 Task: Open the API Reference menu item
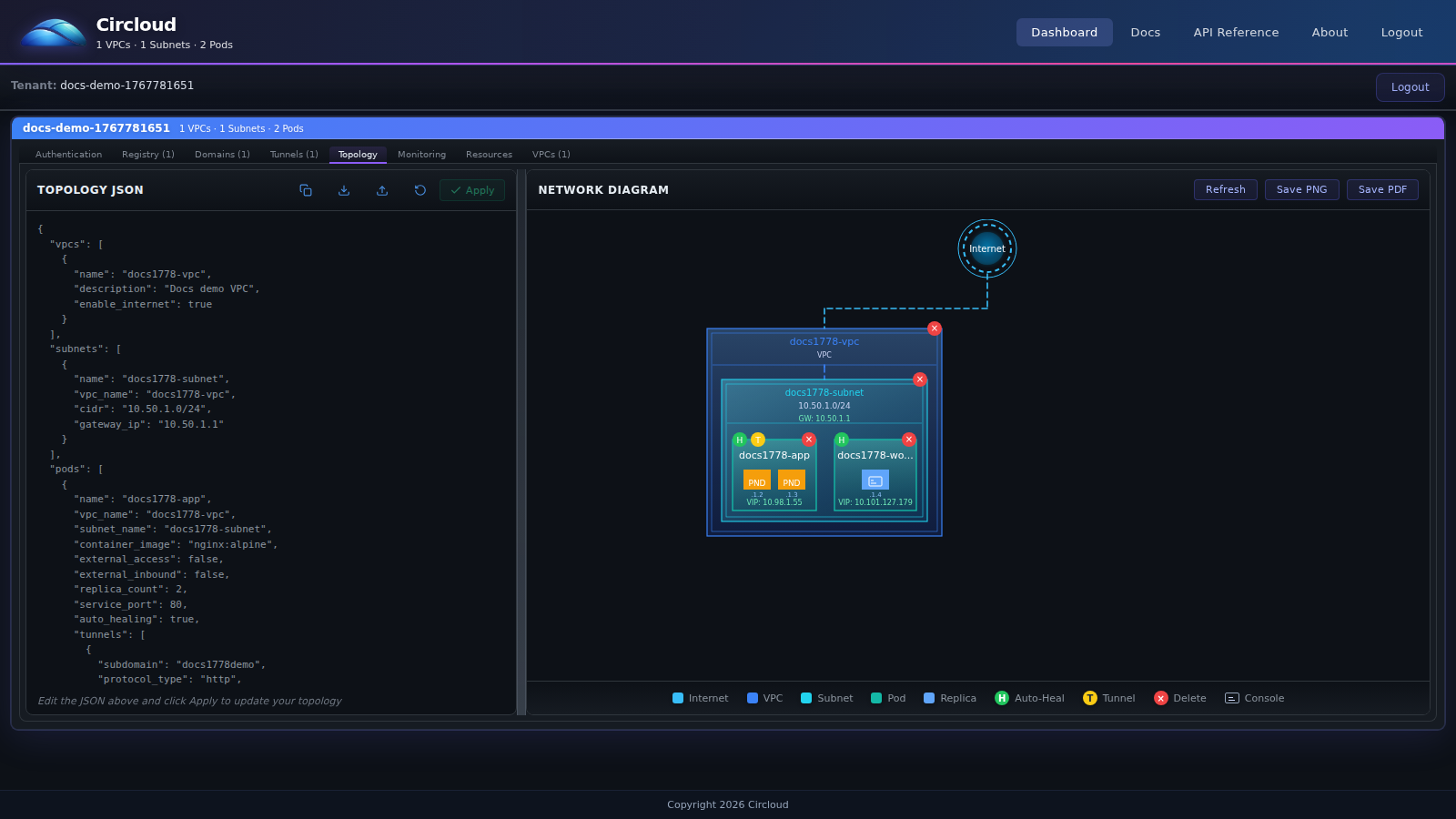point(1236,32)
